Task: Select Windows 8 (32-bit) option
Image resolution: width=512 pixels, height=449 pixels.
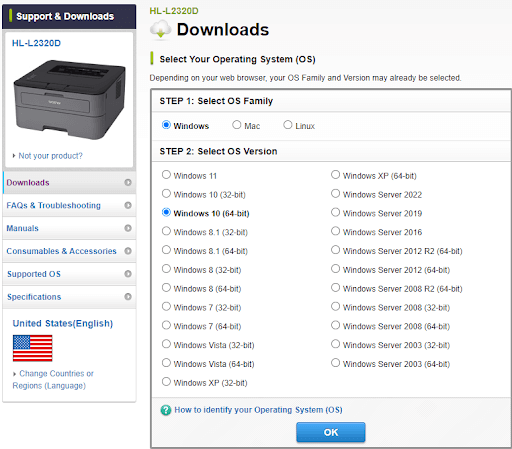Action: (166, 269)
